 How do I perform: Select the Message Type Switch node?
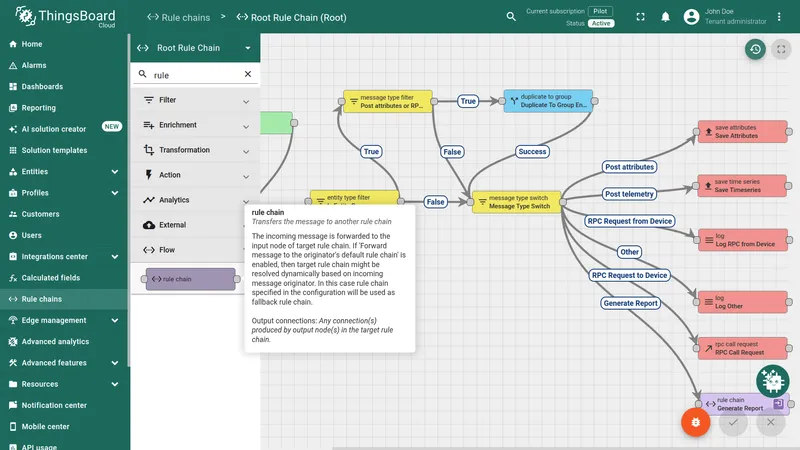(x=516, y=202)
